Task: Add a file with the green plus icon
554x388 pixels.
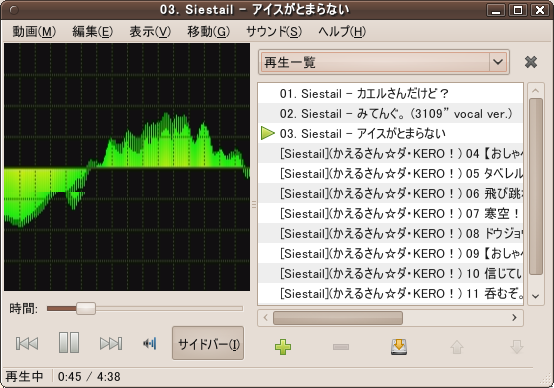Action: (283, 347)
